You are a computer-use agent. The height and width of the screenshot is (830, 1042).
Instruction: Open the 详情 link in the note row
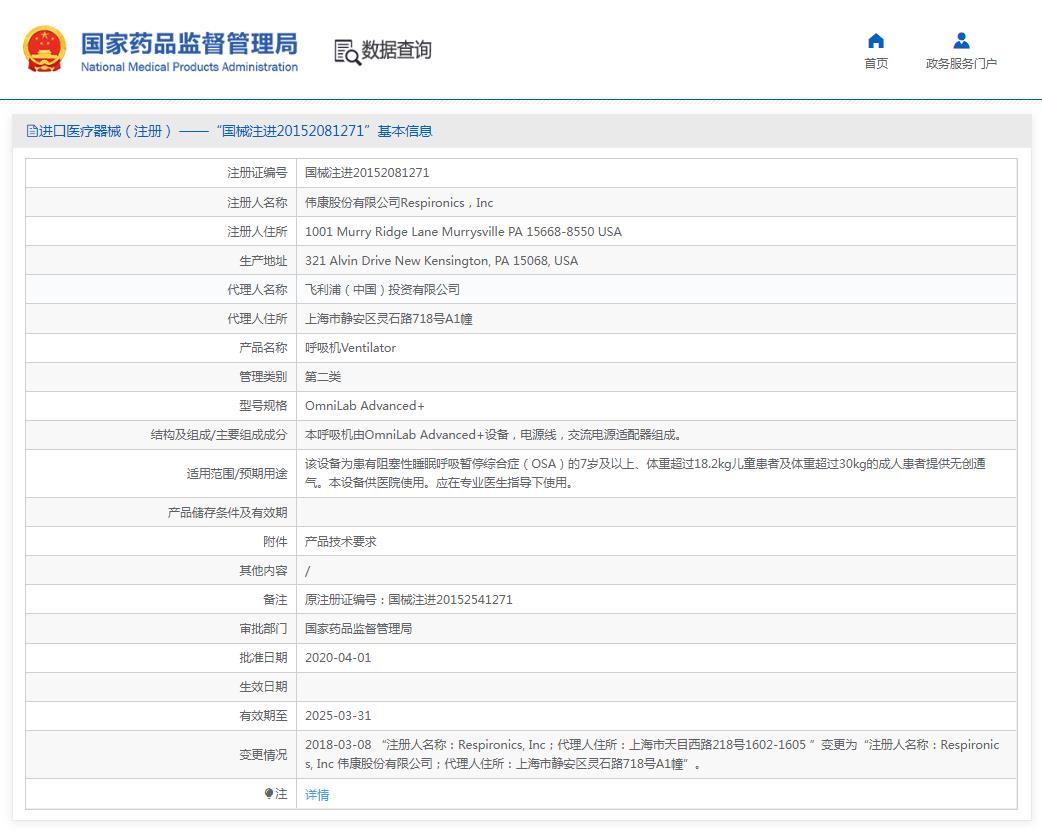click(317, 795)
